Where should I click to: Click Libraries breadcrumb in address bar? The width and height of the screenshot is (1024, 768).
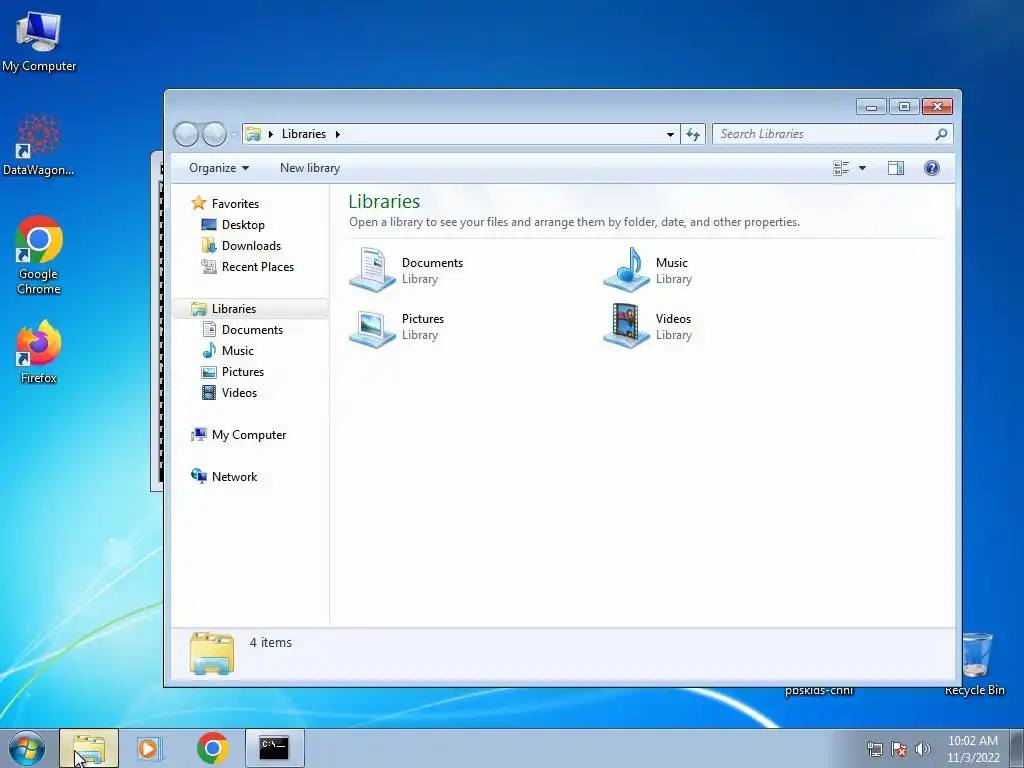(x=304, y=134)
